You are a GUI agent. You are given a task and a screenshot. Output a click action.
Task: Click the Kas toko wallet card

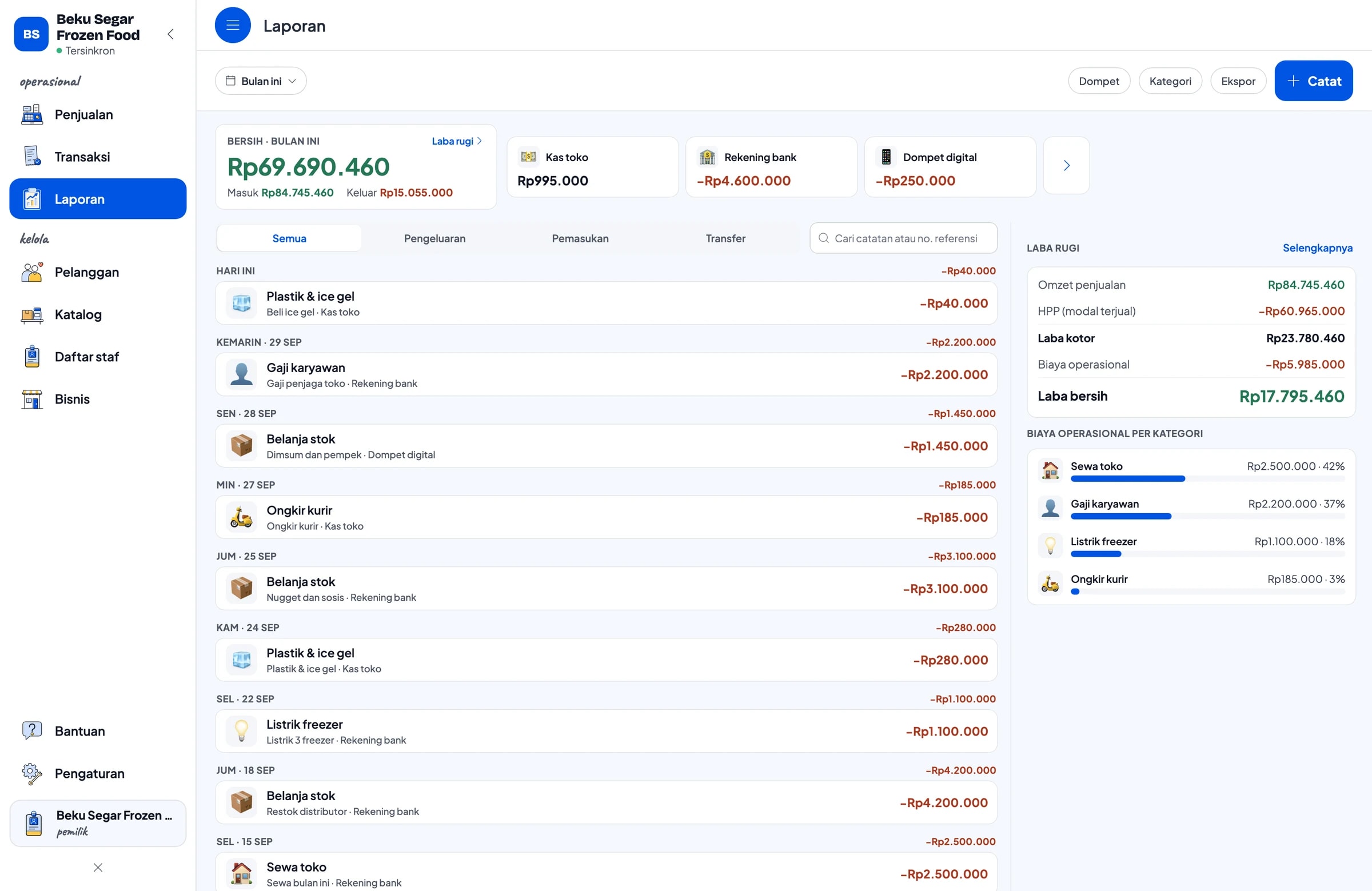592,167
